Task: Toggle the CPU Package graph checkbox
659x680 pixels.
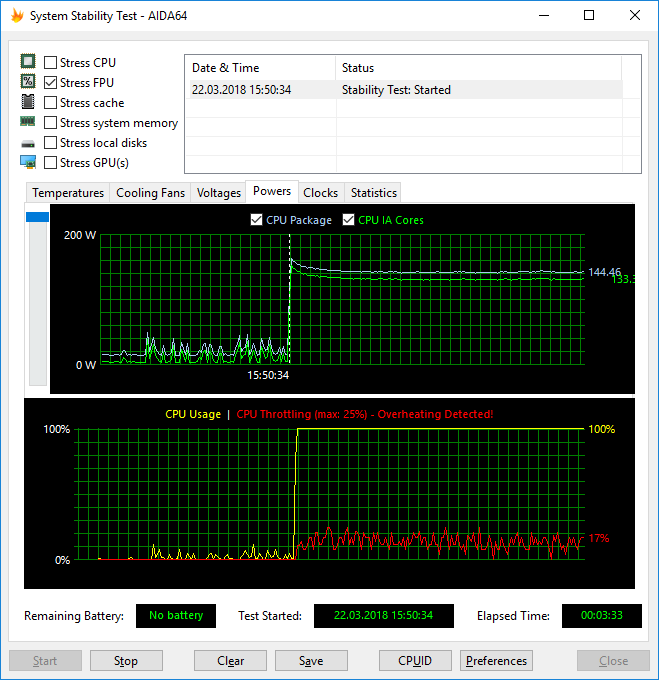Action: point(256,220)
